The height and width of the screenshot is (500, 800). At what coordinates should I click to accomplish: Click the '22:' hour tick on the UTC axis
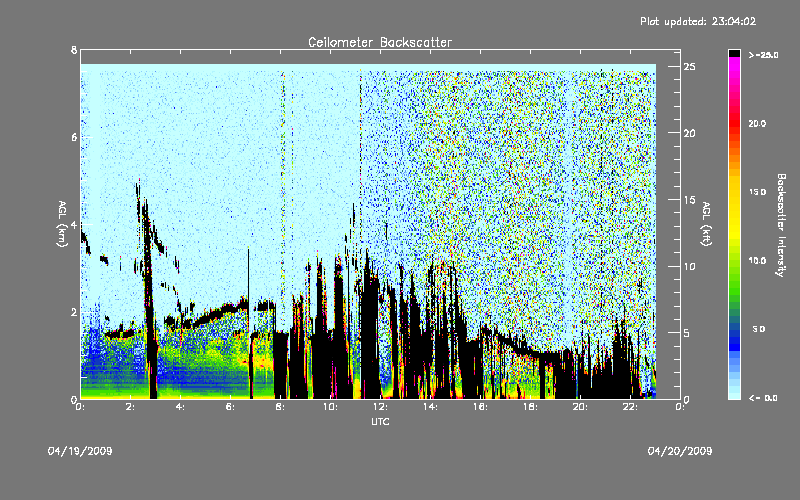pos(630,407)
